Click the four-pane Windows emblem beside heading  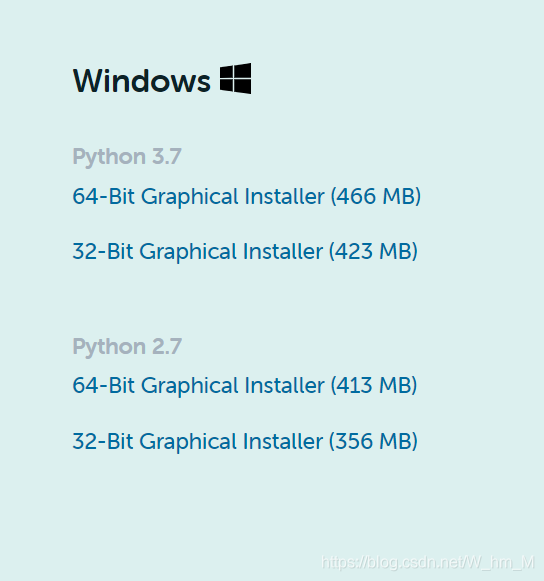(x=235, y=78)
